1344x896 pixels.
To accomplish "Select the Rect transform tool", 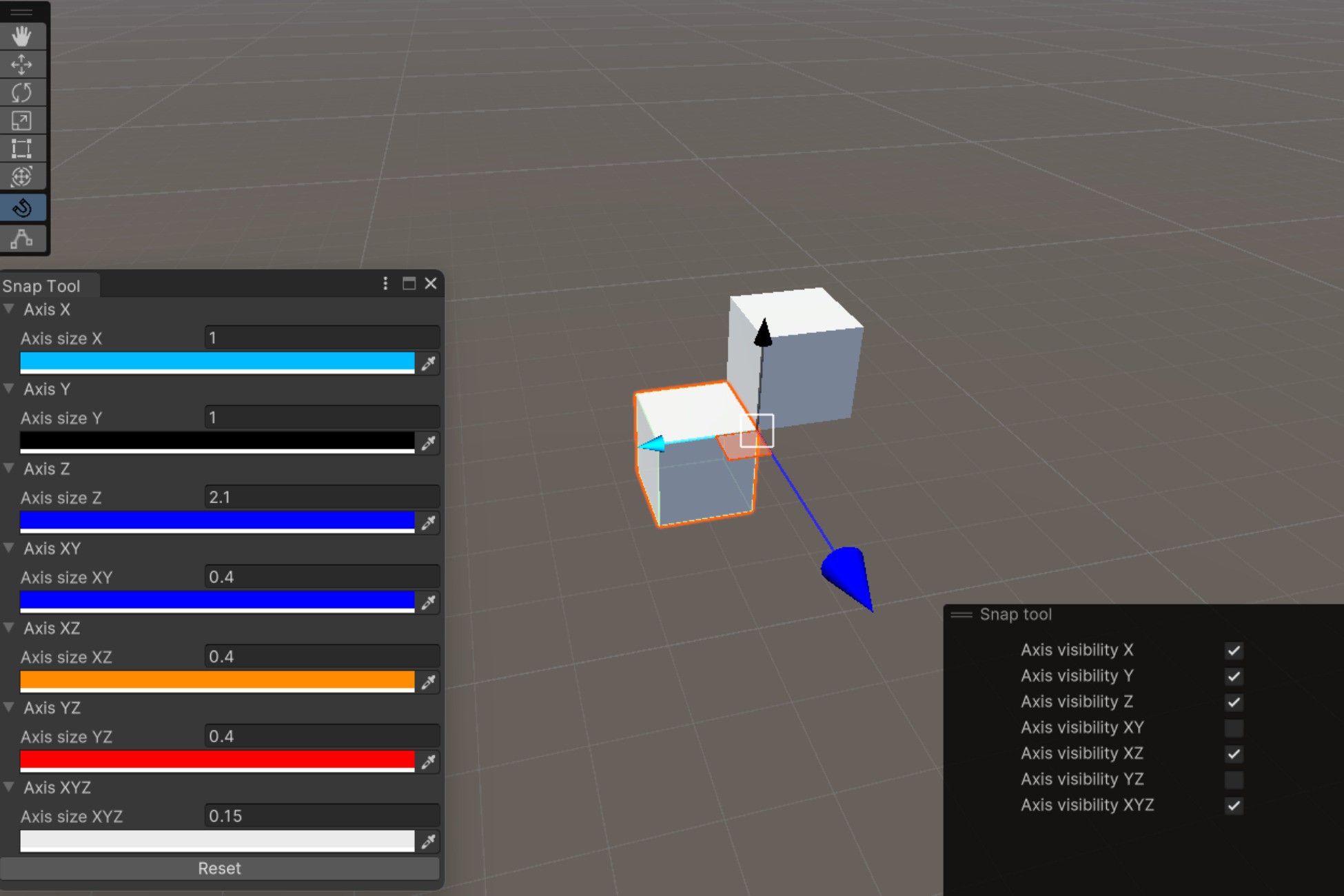I will tap(22, 147).
